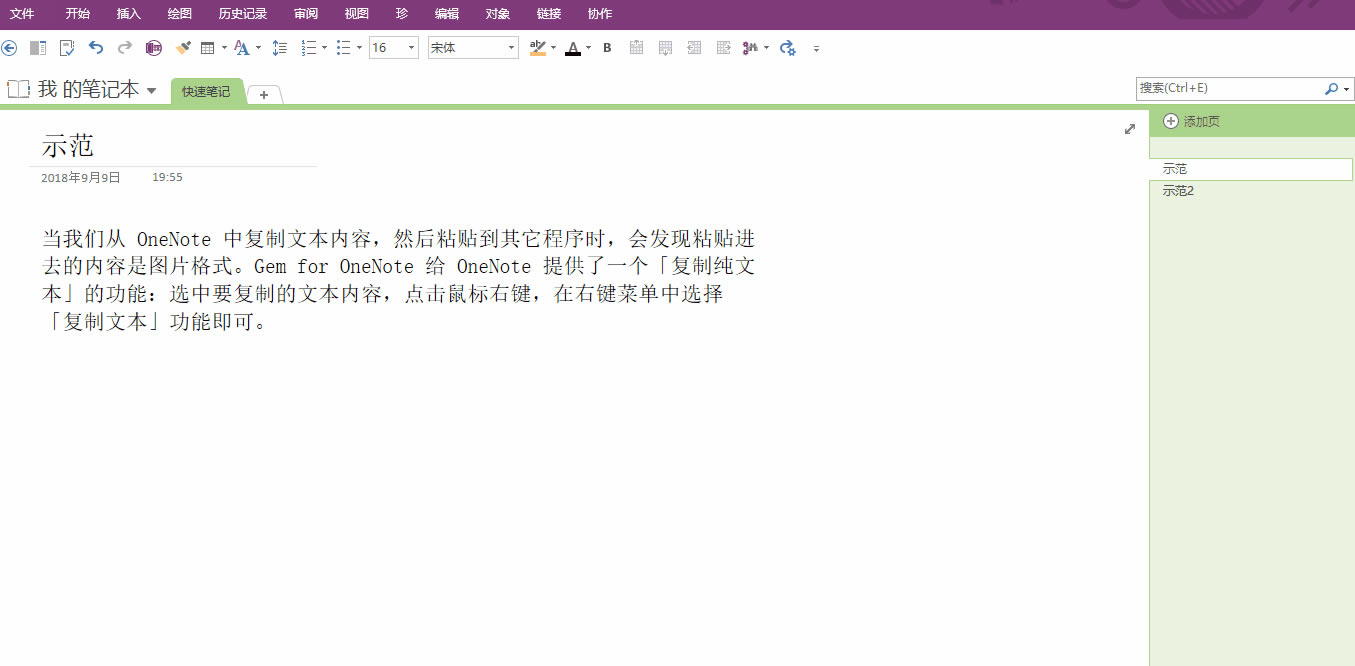The image size is (1355, 666).
Task: Toggle the bulleted list
Action: click(x=344, y=47)
